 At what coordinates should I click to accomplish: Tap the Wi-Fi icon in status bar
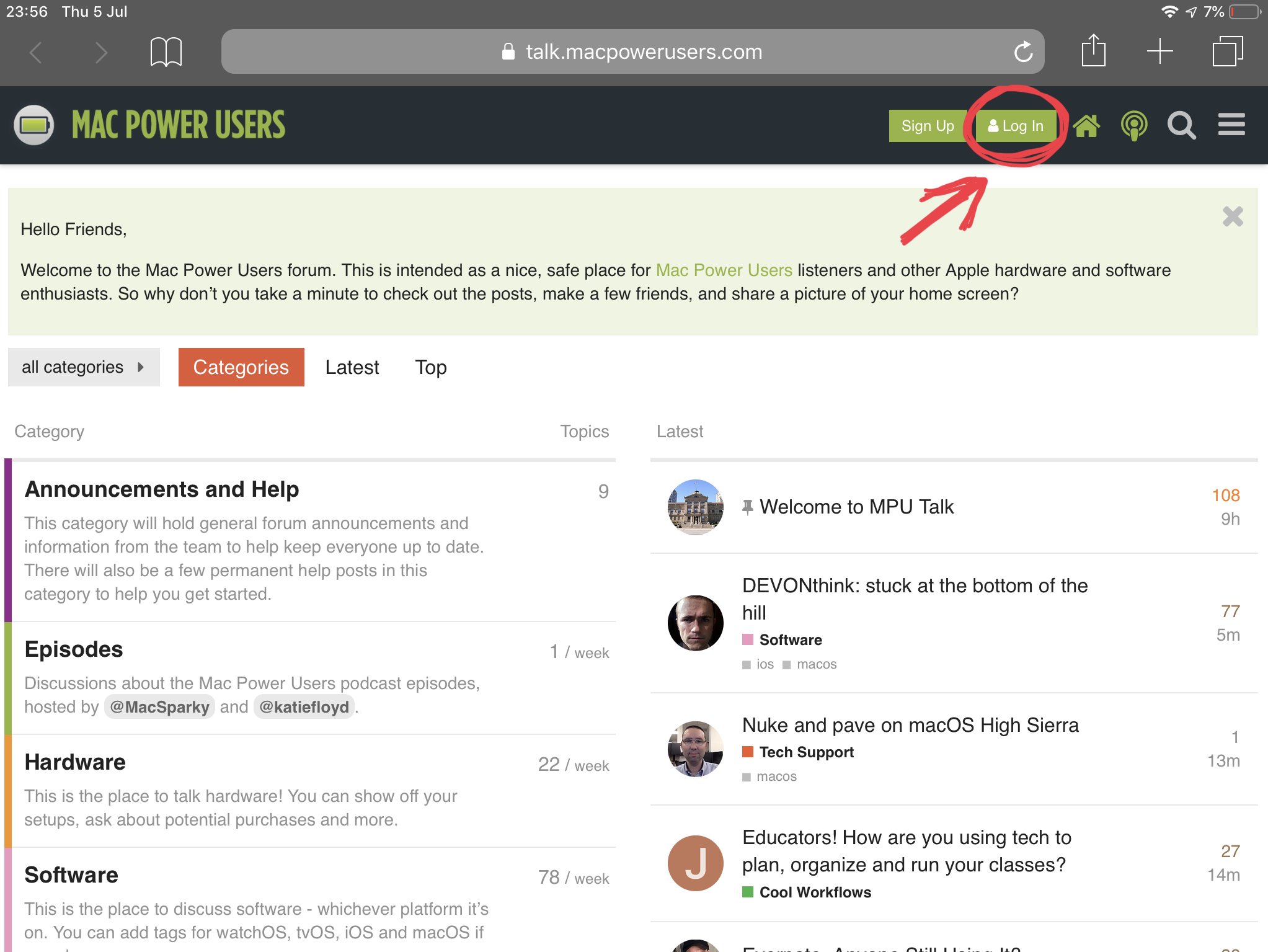(1169, 12)
